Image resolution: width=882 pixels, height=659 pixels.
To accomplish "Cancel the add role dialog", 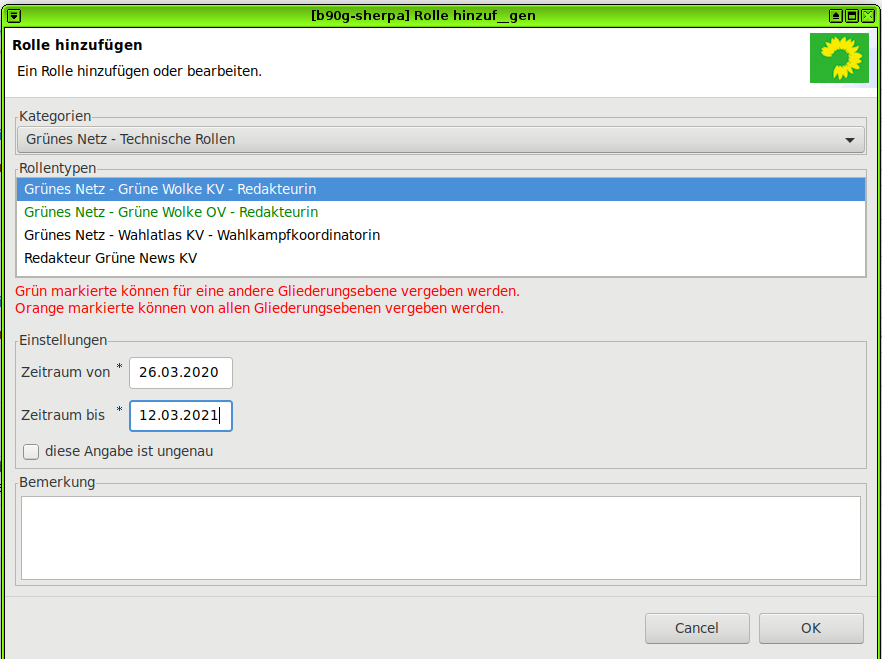I will coord(697,628).
